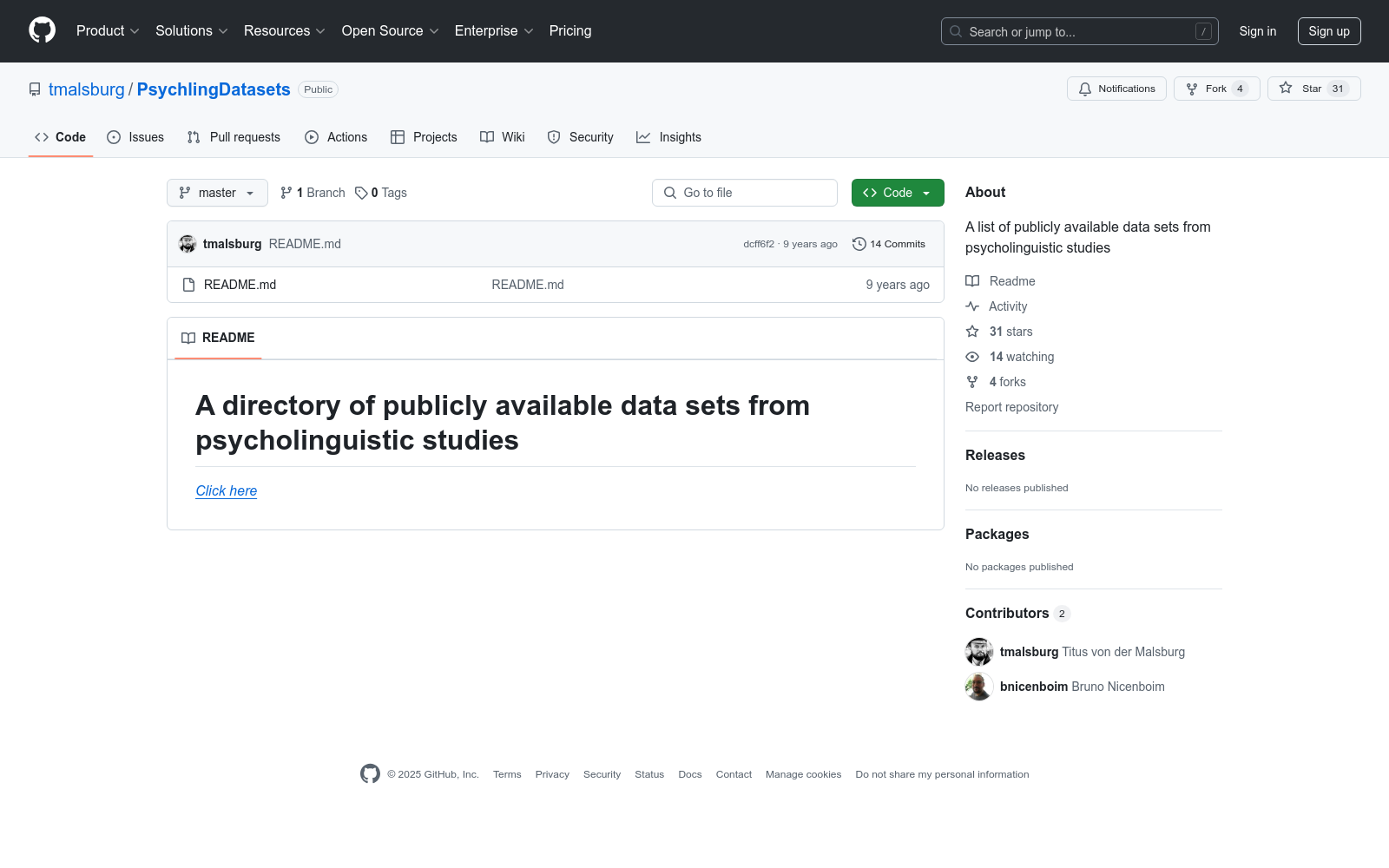Click Do not share my personal information
The width and height of the screenshot is (1389, 868).
942,774
